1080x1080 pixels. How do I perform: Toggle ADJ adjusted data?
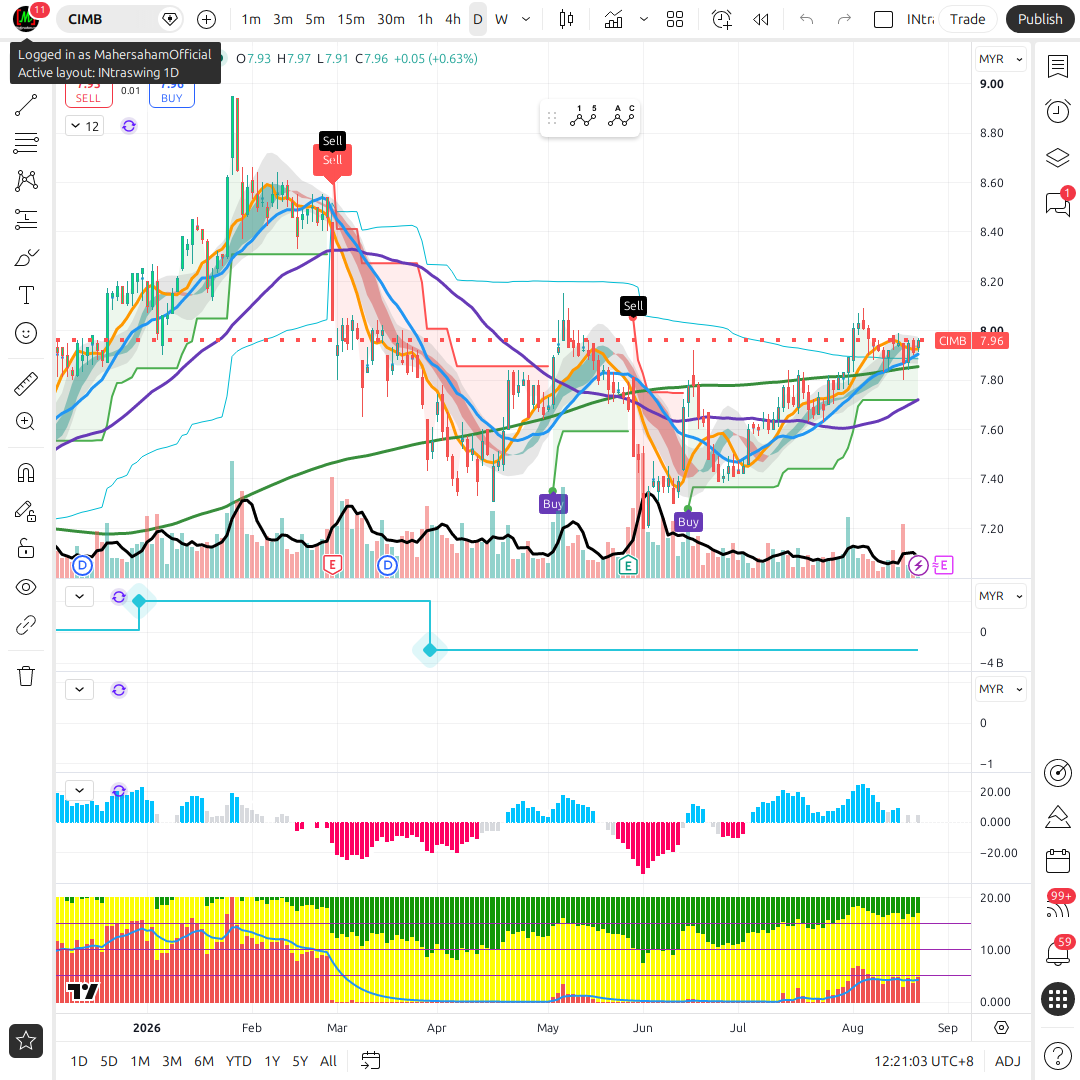pos(1008,1061)
